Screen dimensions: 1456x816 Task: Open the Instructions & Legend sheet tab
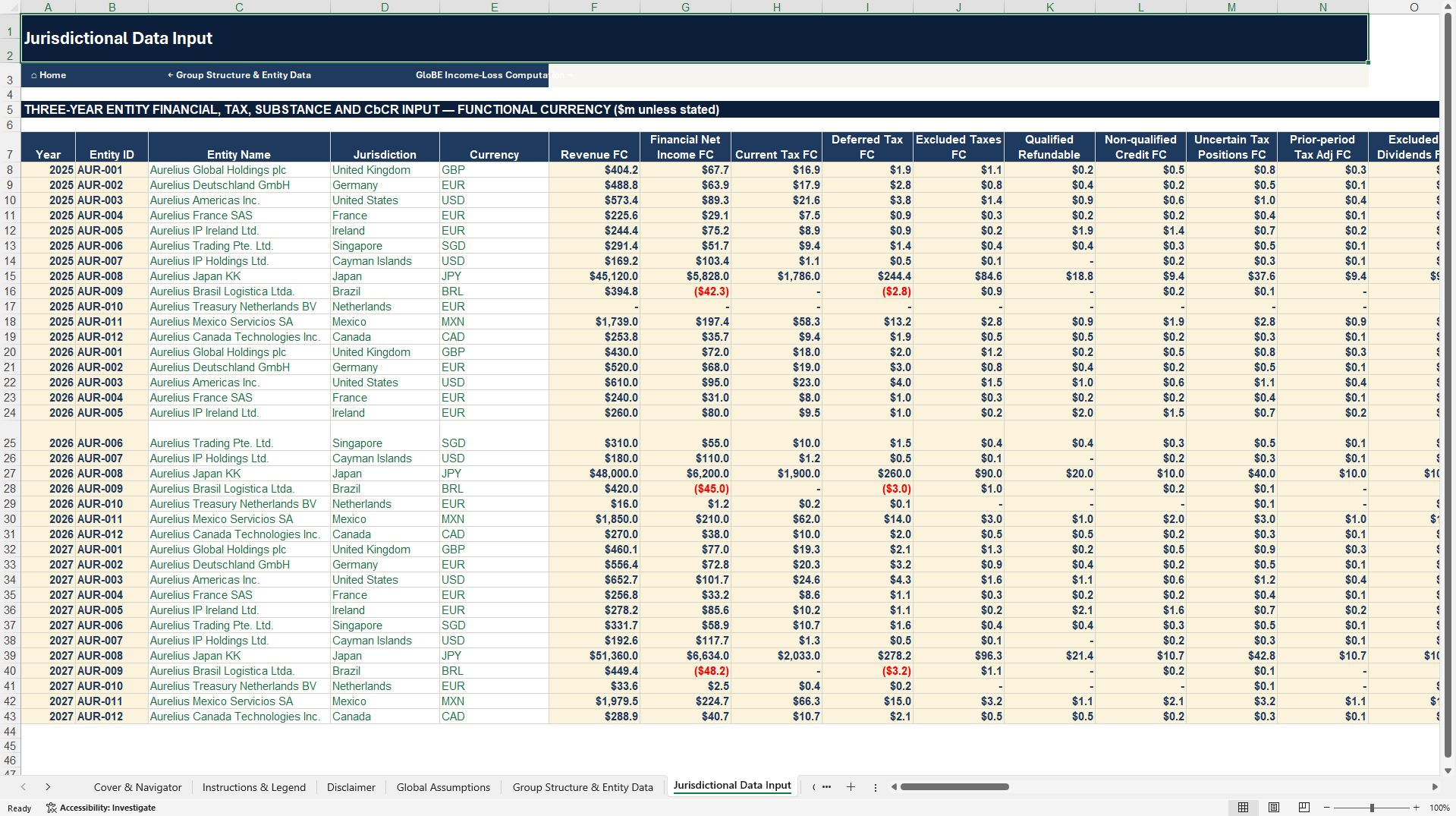[x=254, y=787]
